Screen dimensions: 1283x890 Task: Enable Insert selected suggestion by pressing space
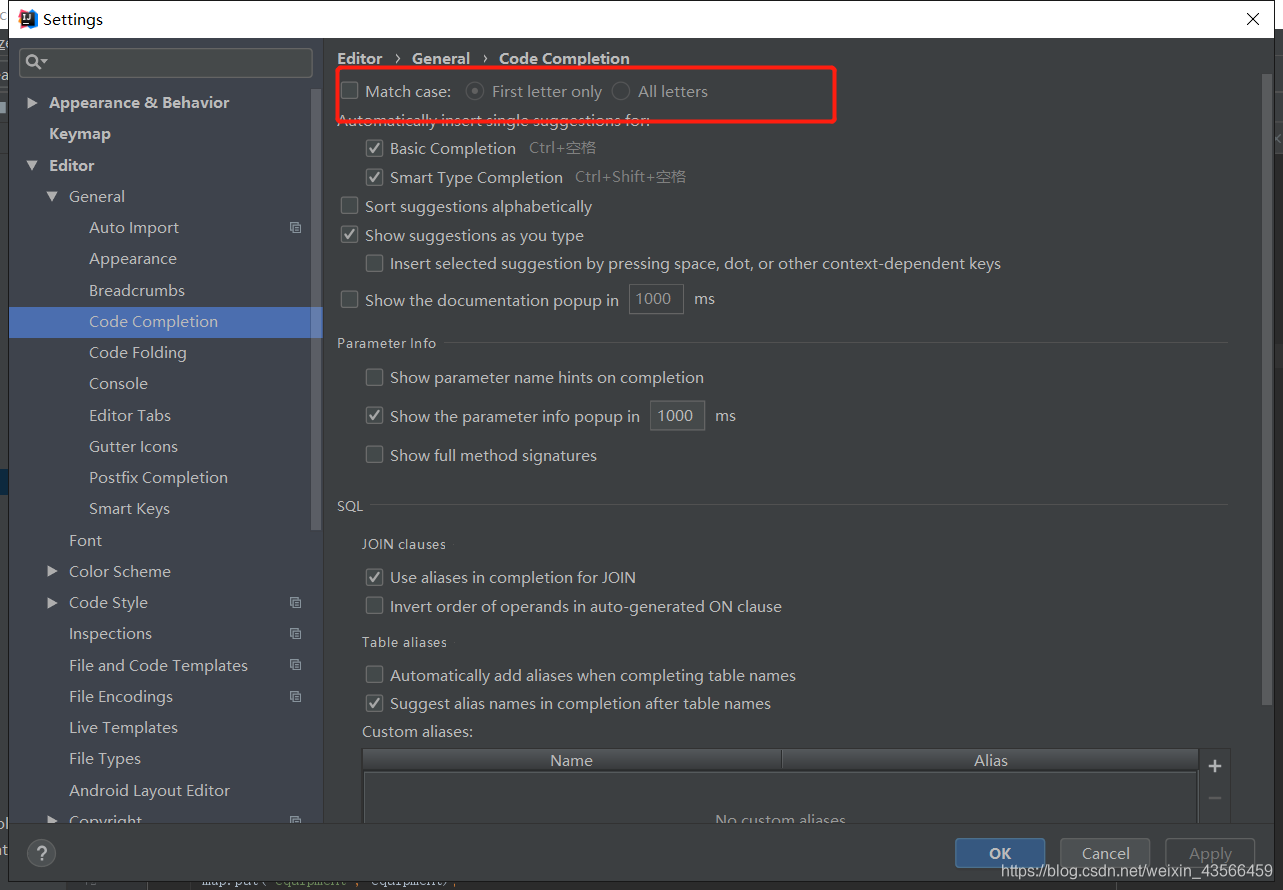tap(374, 264)
